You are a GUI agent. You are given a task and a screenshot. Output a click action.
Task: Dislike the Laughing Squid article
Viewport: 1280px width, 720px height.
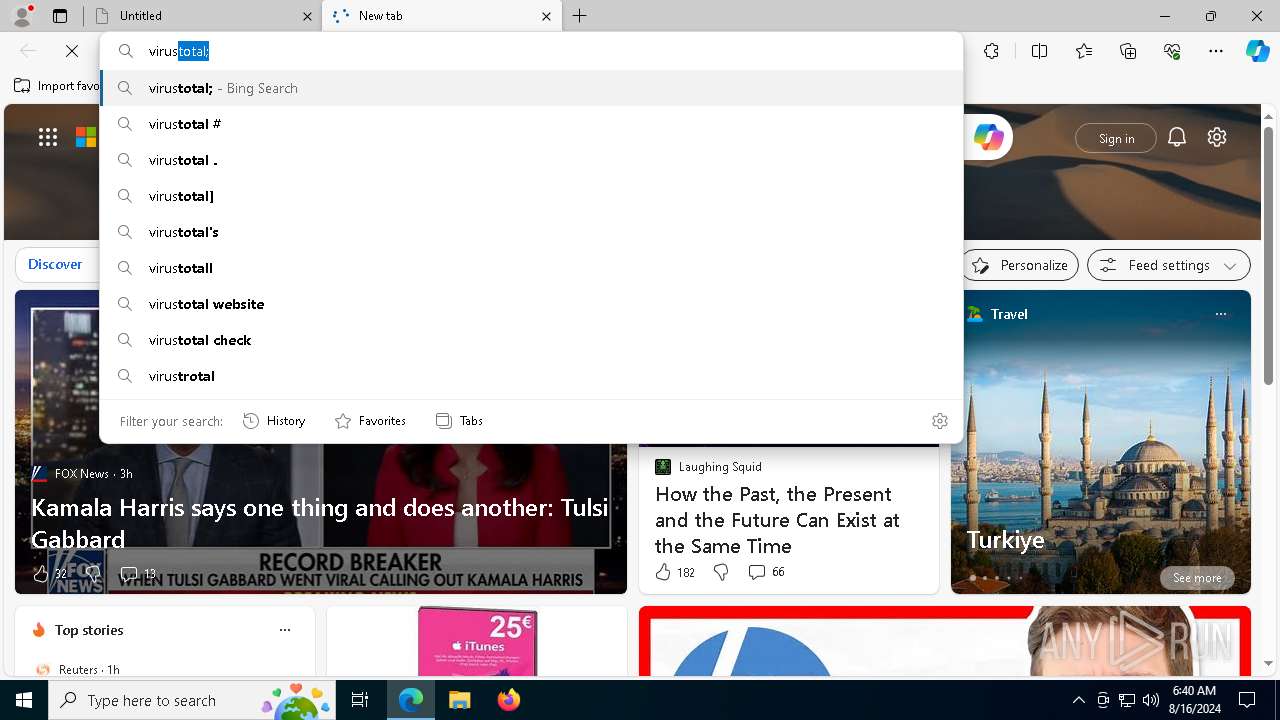tap(721, 572)
